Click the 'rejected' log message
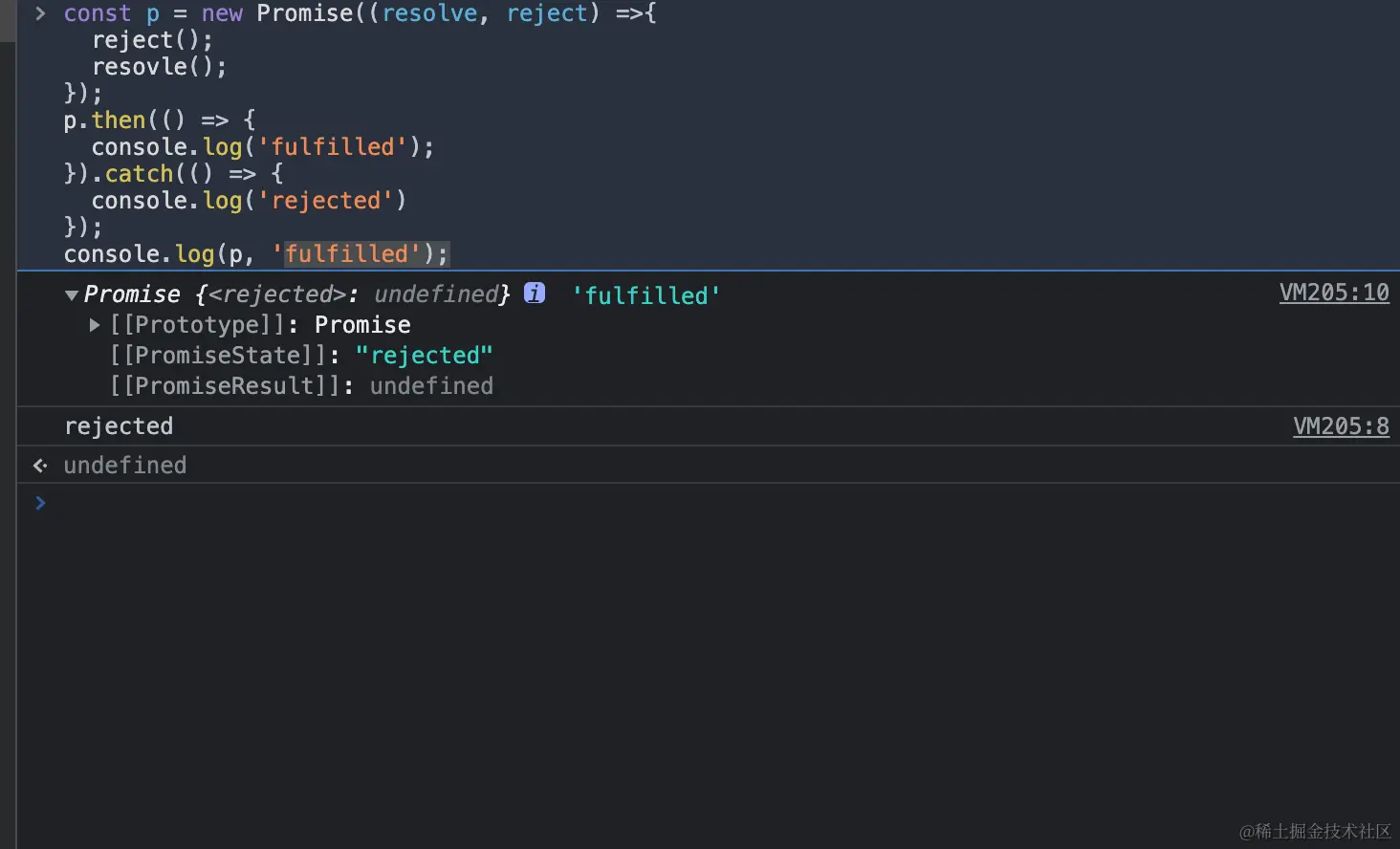Viewport: 1400px width, 849px height. tap(119, 426)
